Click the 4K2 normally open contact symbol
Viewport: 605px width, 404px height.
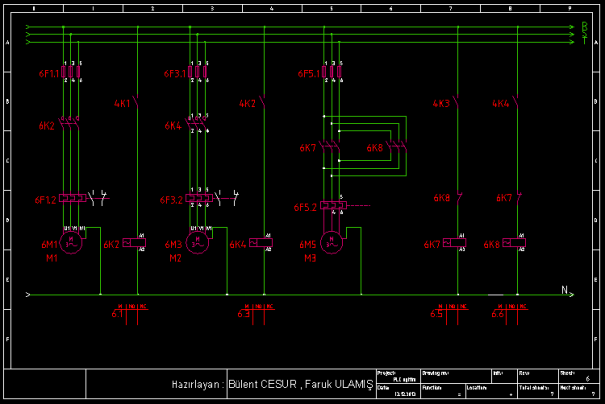click(263, 102)
